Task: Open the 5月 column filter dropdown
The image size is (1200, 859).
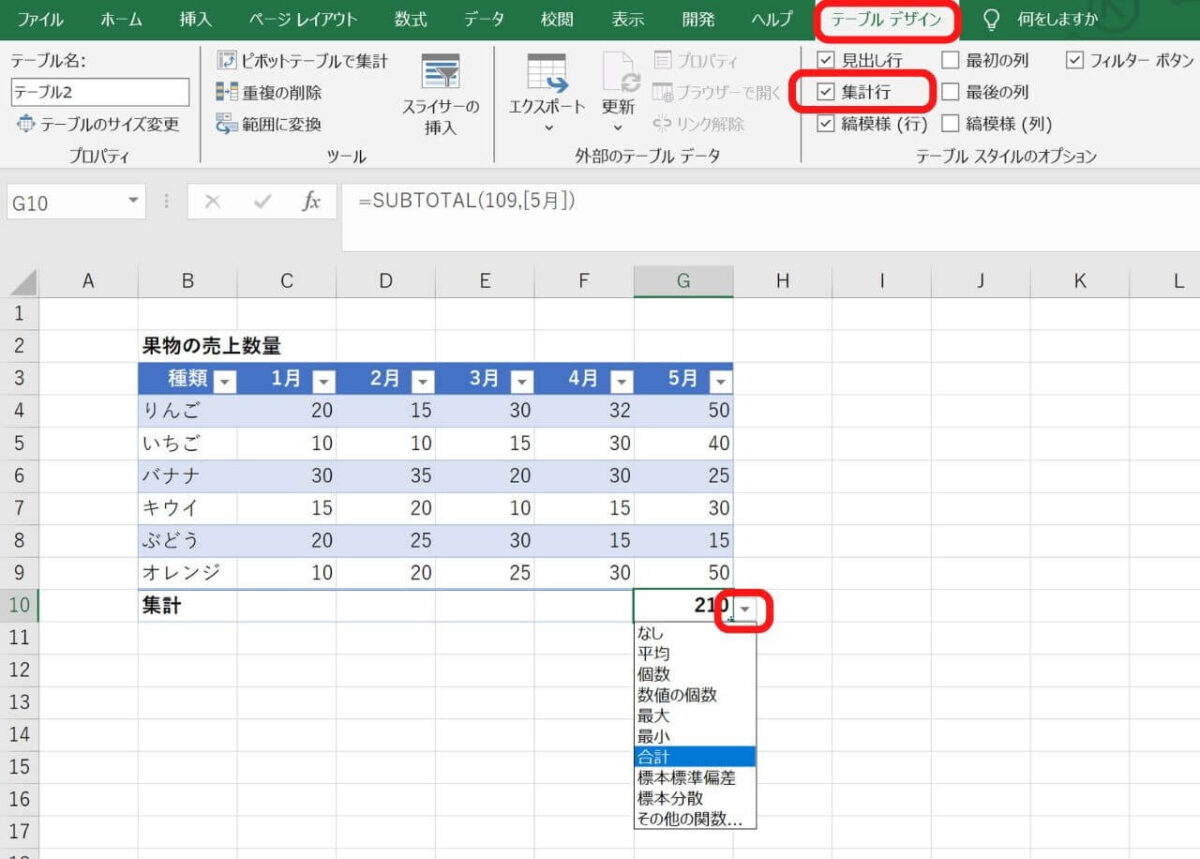Action: (721, 381)
